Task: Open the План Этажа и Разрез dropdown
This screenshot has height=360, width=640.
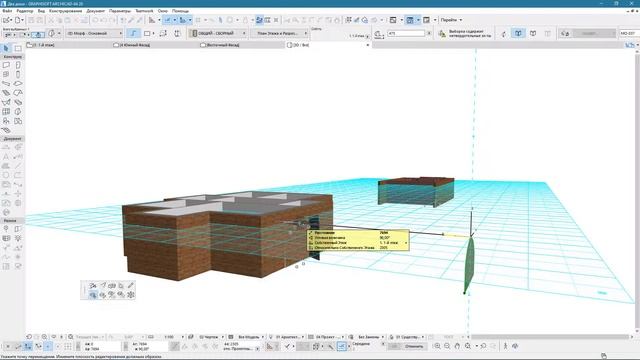Action: pos(280,33)
